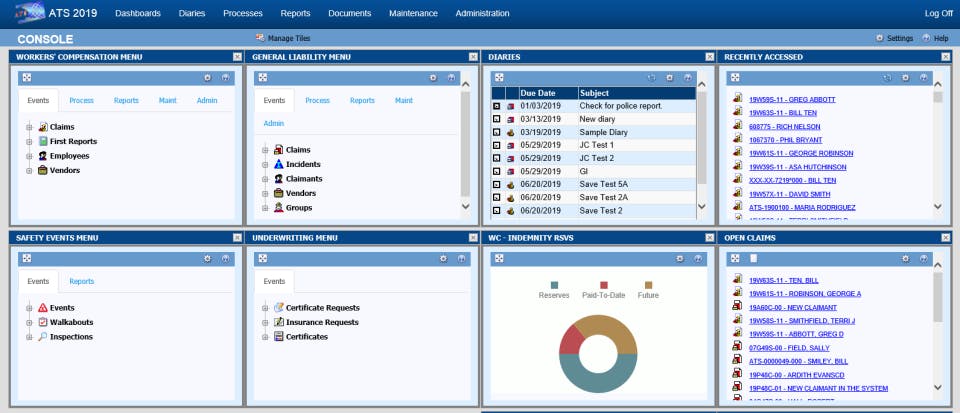Switch to Process tab in Workers' Compensation
960x413 pixels.
pos(81,100)
